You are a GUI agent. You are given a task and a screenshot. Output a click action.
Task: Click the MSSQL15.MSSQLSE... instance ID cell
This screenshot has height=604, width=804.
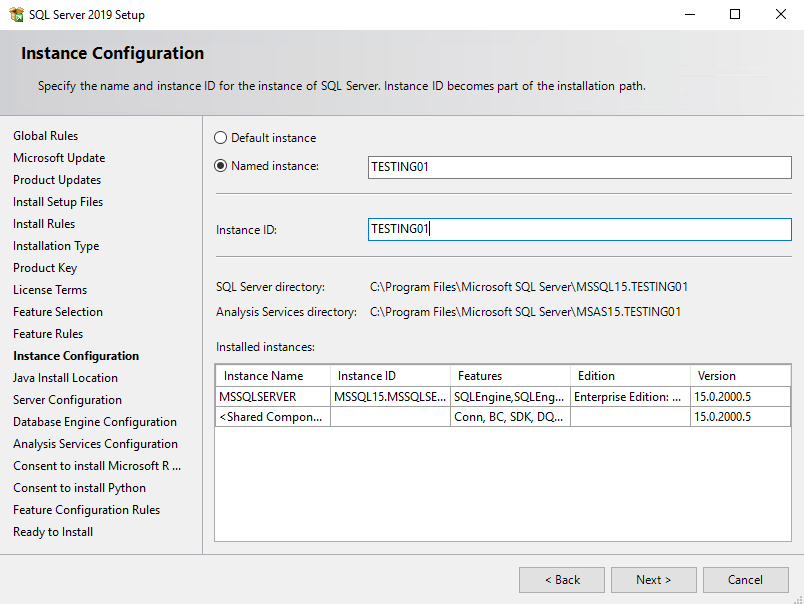(390, 397)
